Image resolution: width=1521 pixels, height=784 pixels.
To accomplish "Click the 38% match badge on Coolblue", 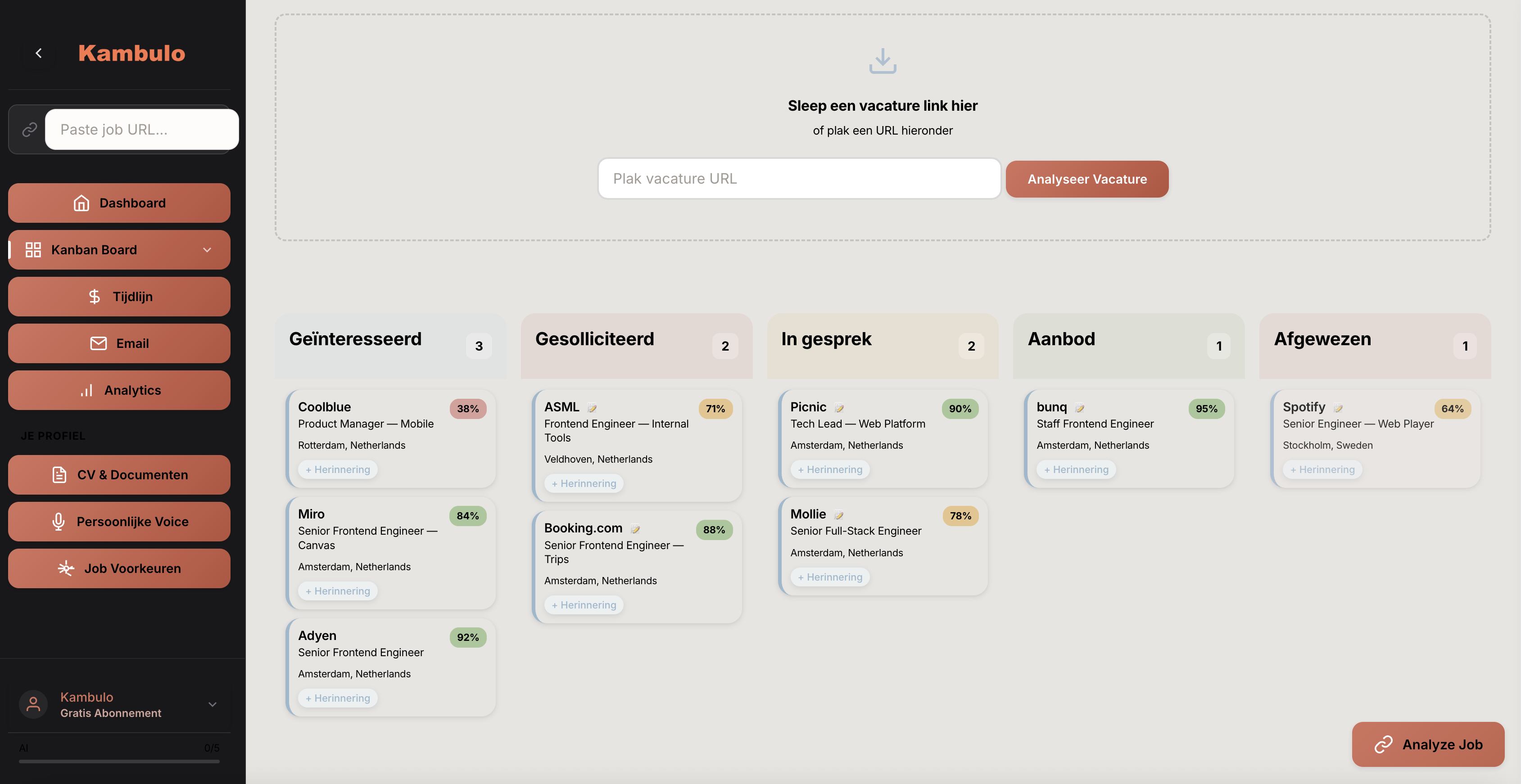I will click(x=468, y=409).
